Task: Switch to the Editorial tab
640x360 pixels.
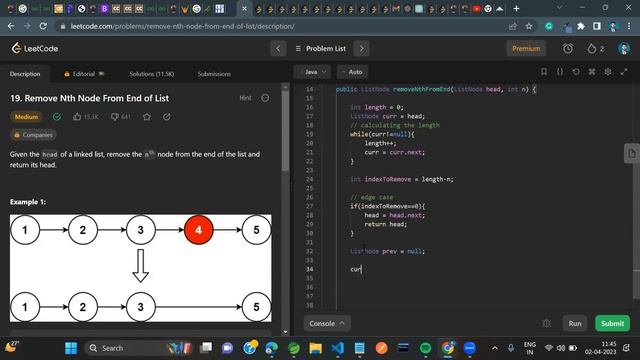Action: click(x=84, y=74)
